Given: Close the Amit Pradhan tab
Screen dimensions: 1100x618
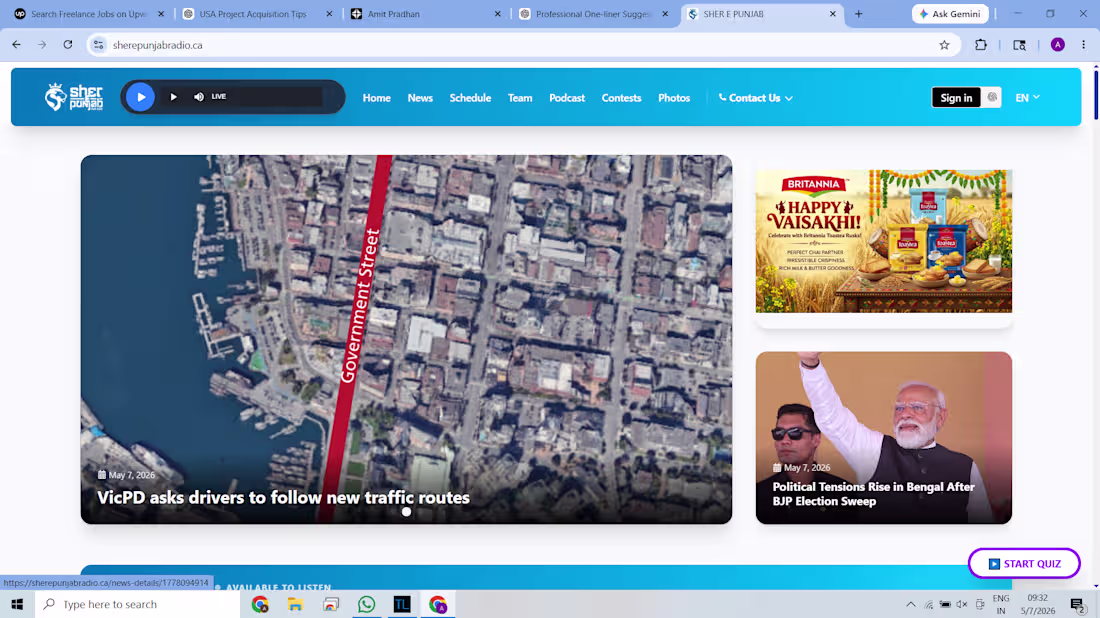Looking at the screenshot, I should point(497,14).
